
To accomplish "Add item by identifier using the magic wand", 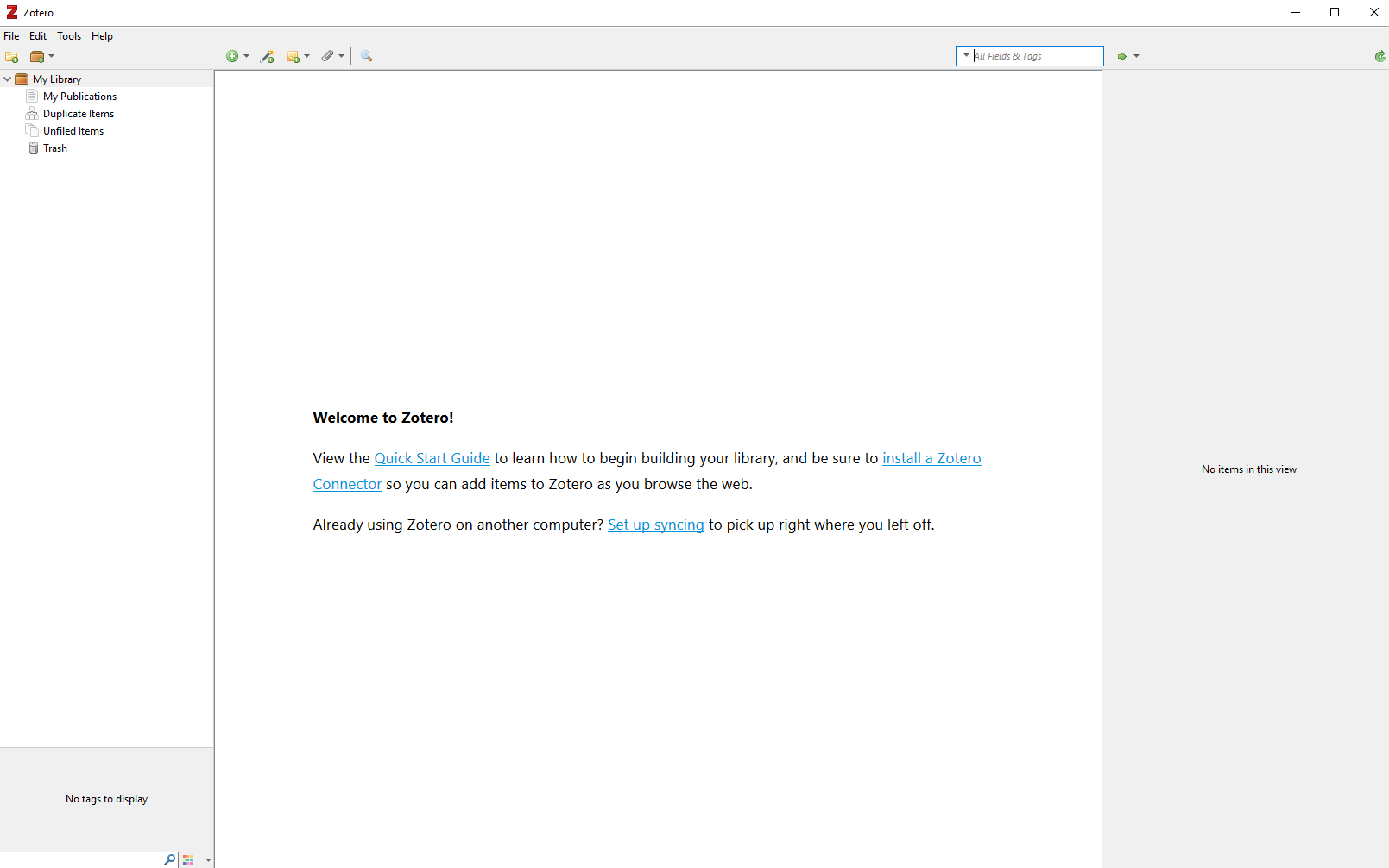I will point(268,57).
